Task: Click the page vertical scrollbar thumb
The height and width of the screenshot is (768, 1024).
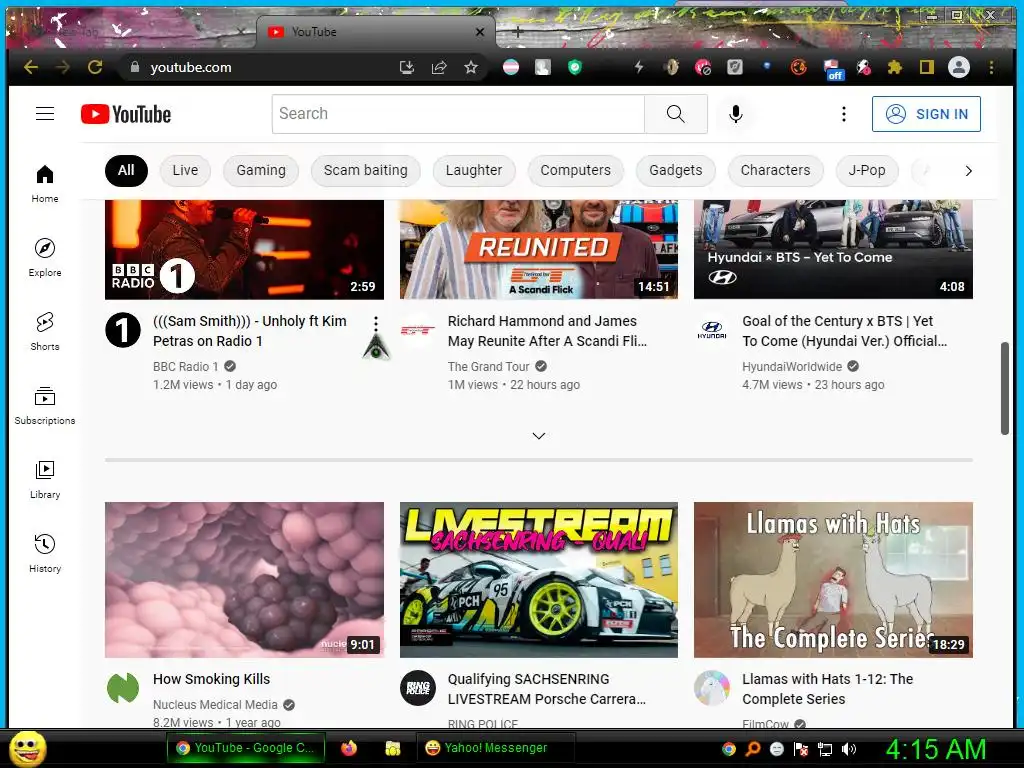Action: pyautogui.click(x=1004, y=388)
